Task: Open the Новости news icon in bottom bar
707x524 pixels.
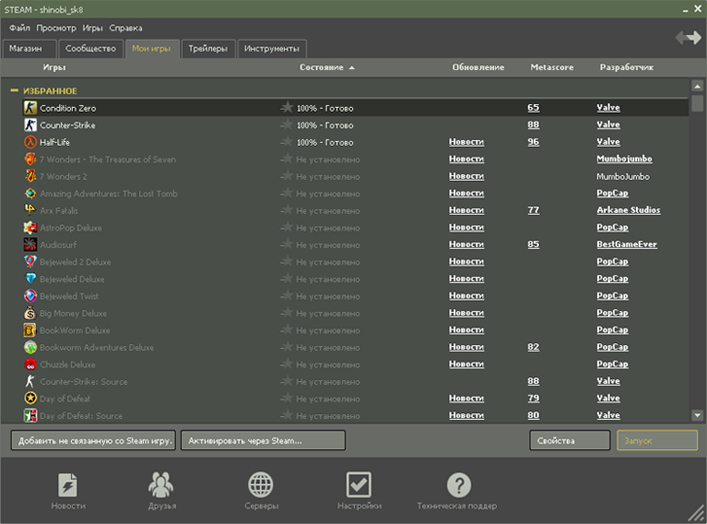Action: (68, 485)
